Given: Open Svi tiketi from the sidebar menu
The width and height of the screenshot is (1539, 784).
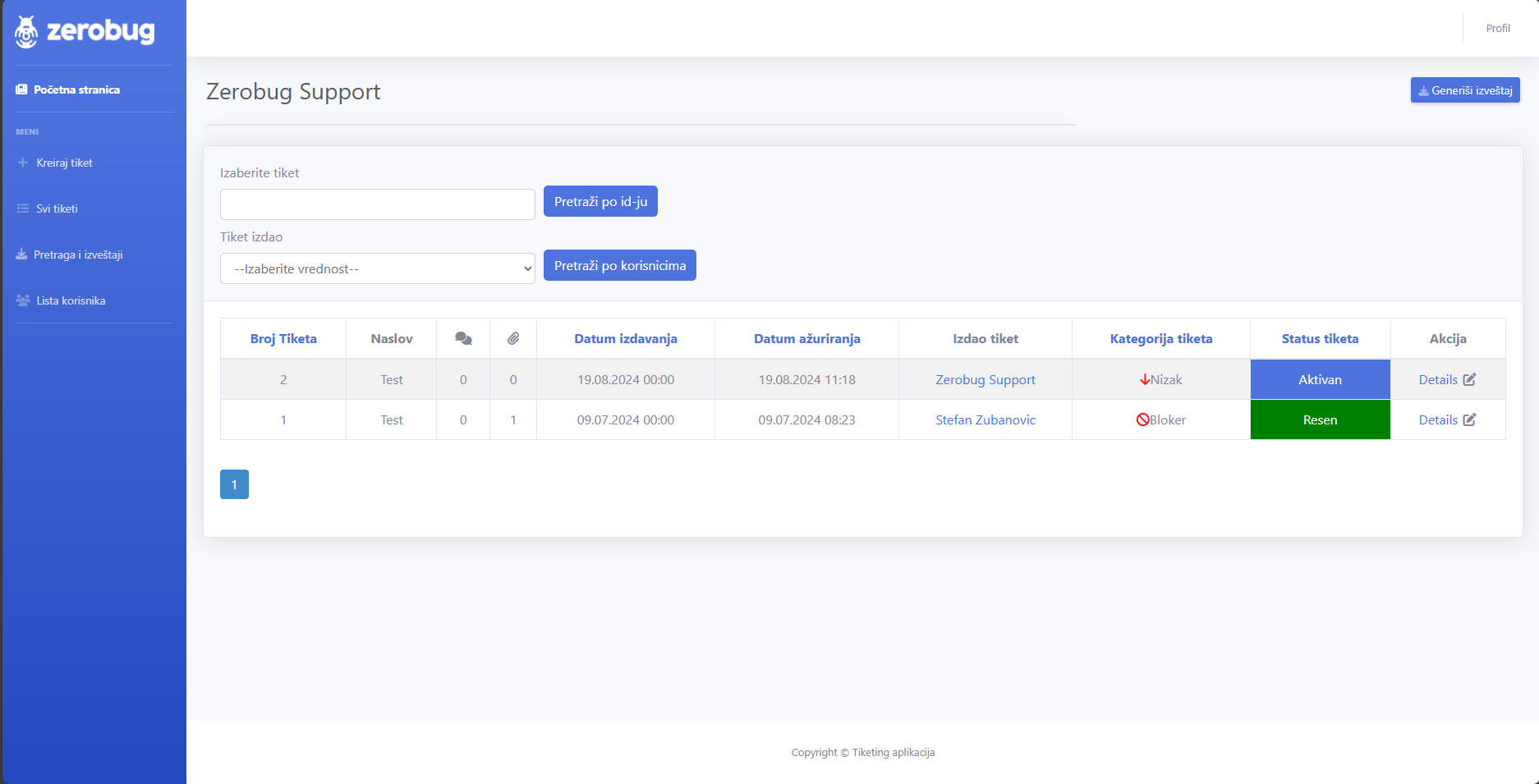Looking at the screenshot, I should (57, 209).
